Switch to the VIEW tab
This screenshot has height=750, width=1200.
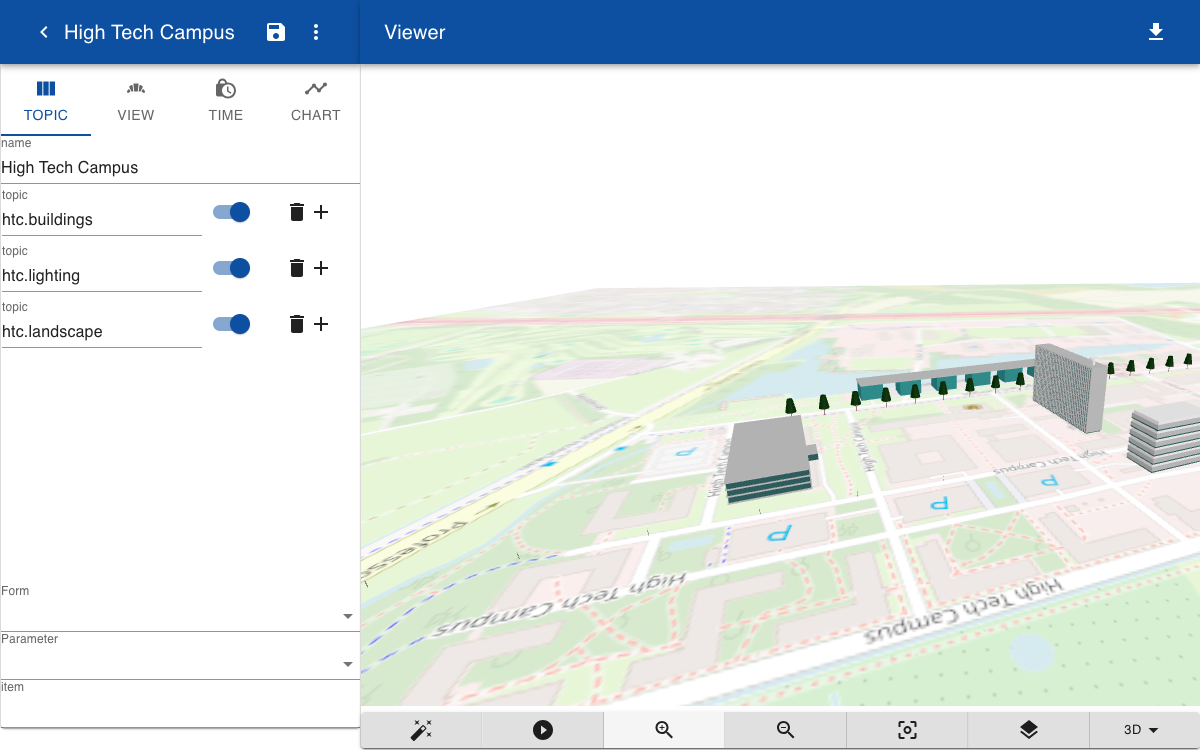click(x=136, y=100)
